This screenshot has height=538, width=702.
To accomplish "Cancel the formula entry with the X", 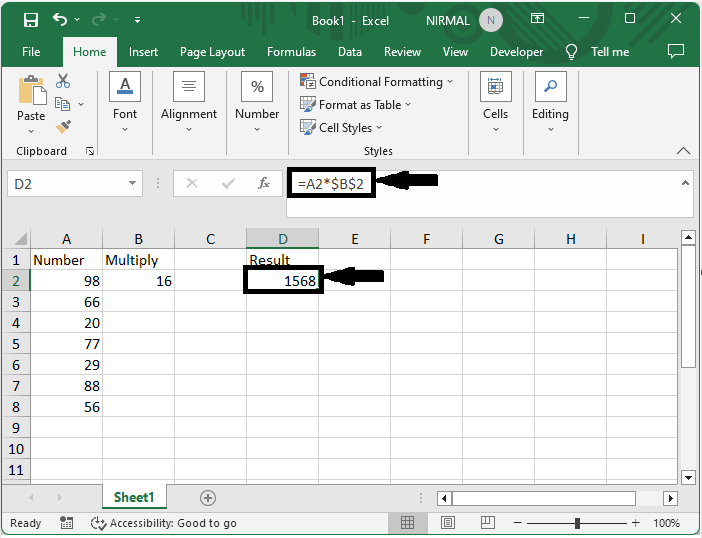I will [192, 183].
